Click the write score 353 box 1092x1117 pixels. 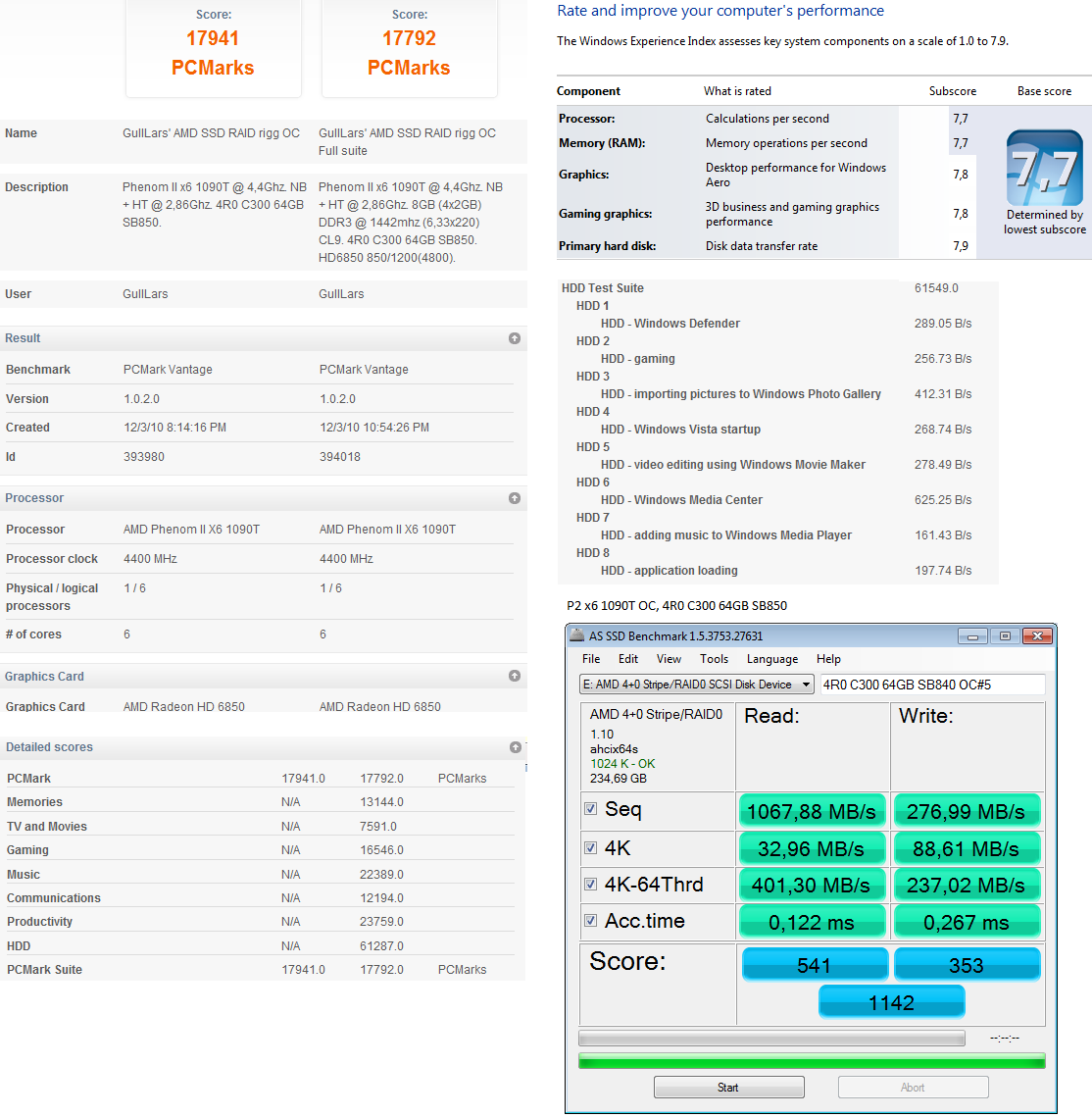[x=967, y=965]
